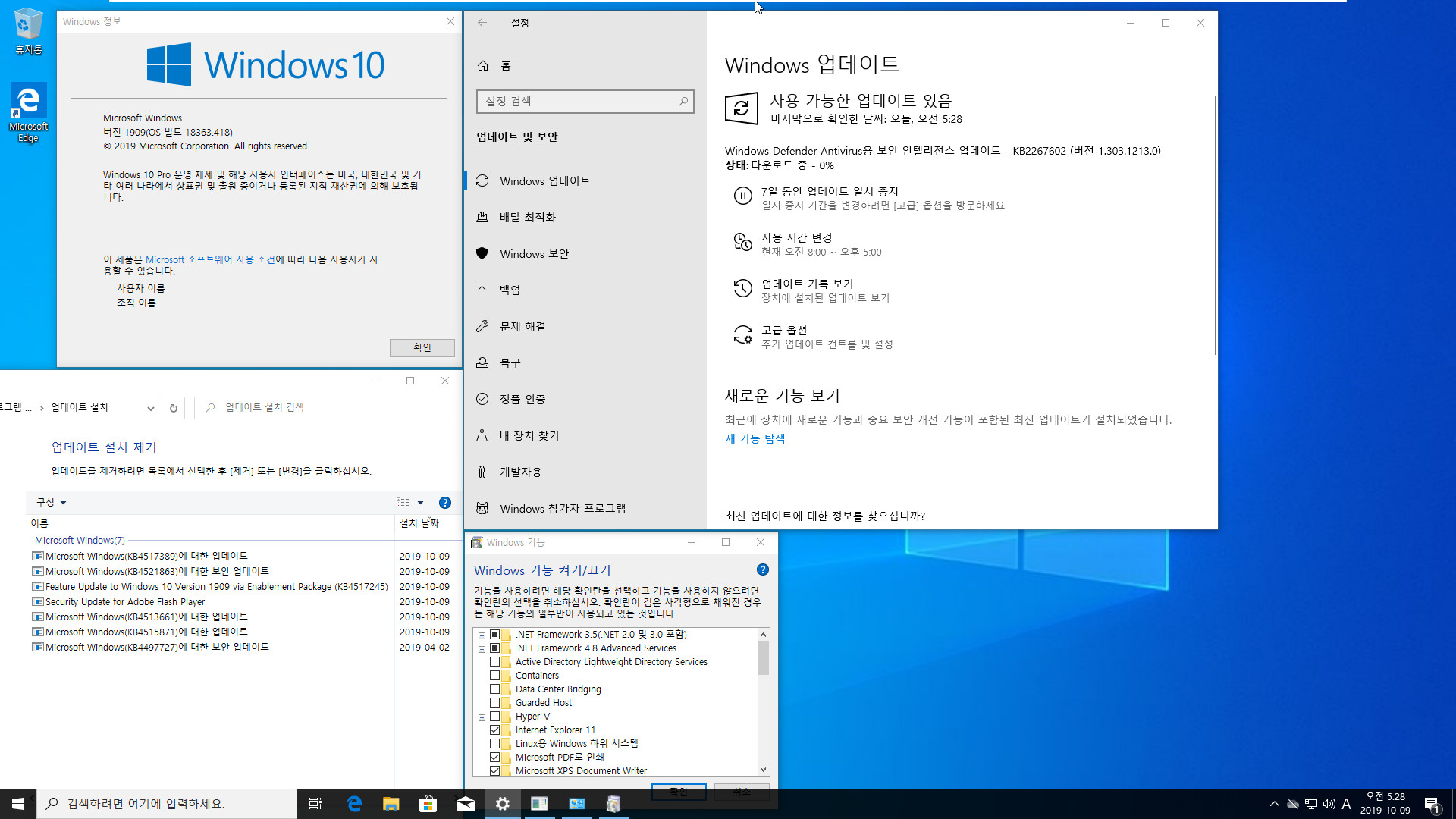The width and height of the screenshot is (1456, 819).
Task: Open help in the installed updates window
Action: [x=445, y=503]
